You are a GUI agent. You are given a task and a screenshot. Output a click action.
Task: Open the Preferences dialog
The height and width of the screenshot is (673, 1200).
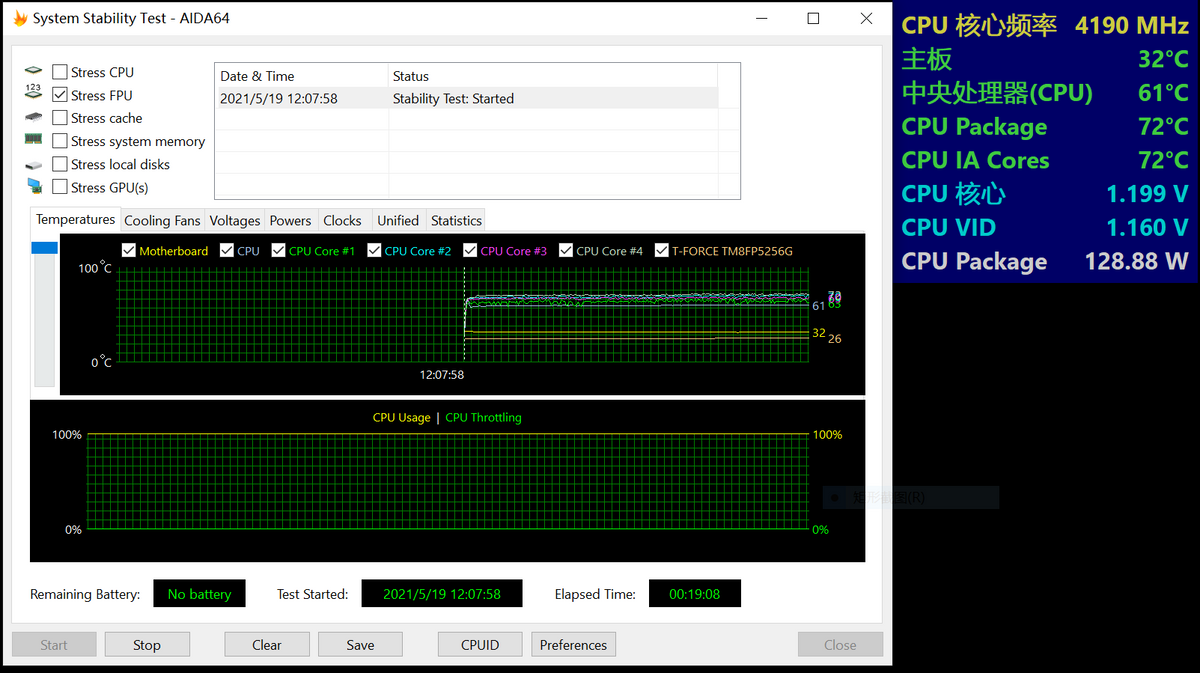pos(573,645)
